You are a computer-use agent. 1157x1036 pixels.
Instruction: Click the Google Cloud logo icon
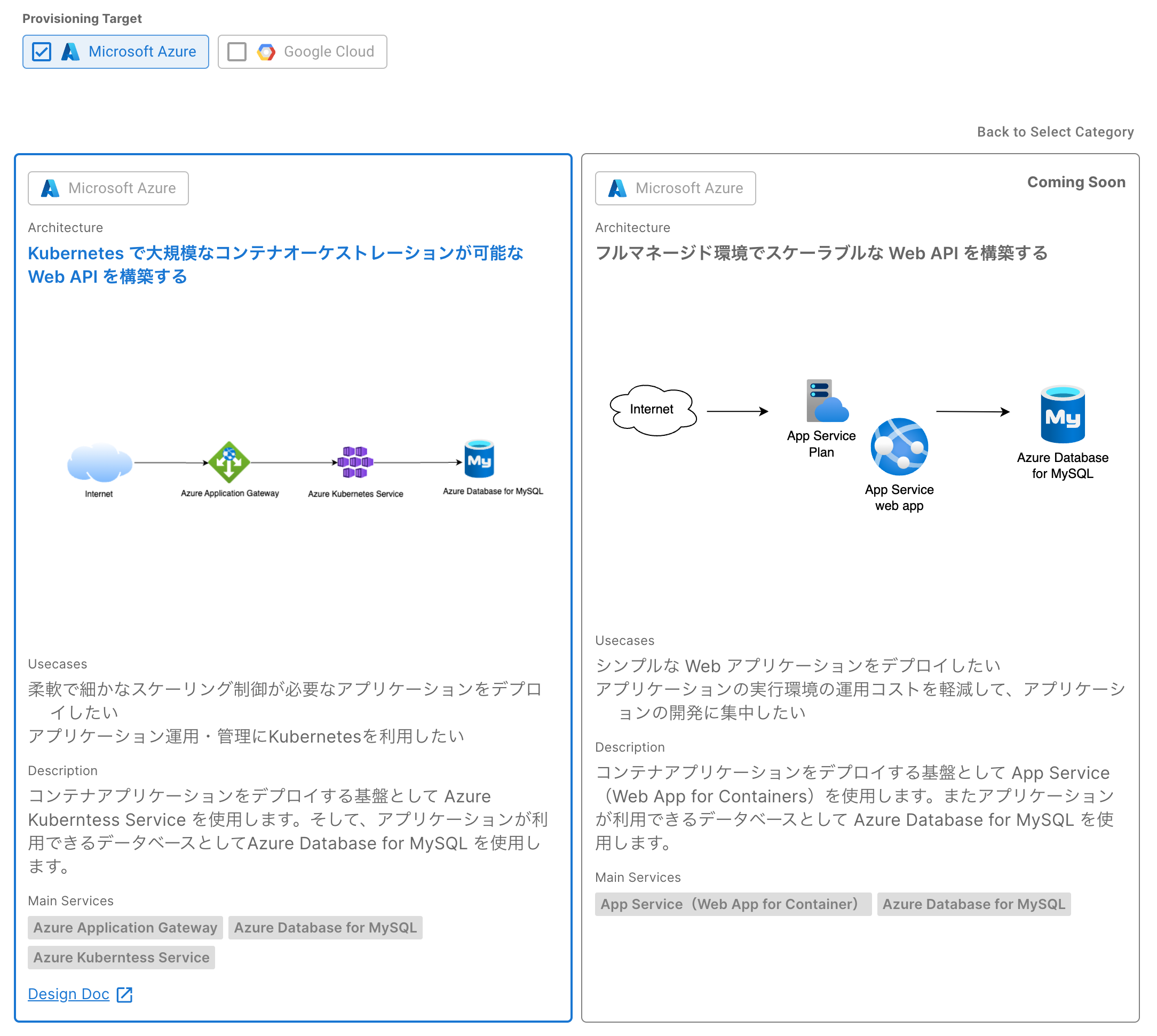(x=266, y=52)
